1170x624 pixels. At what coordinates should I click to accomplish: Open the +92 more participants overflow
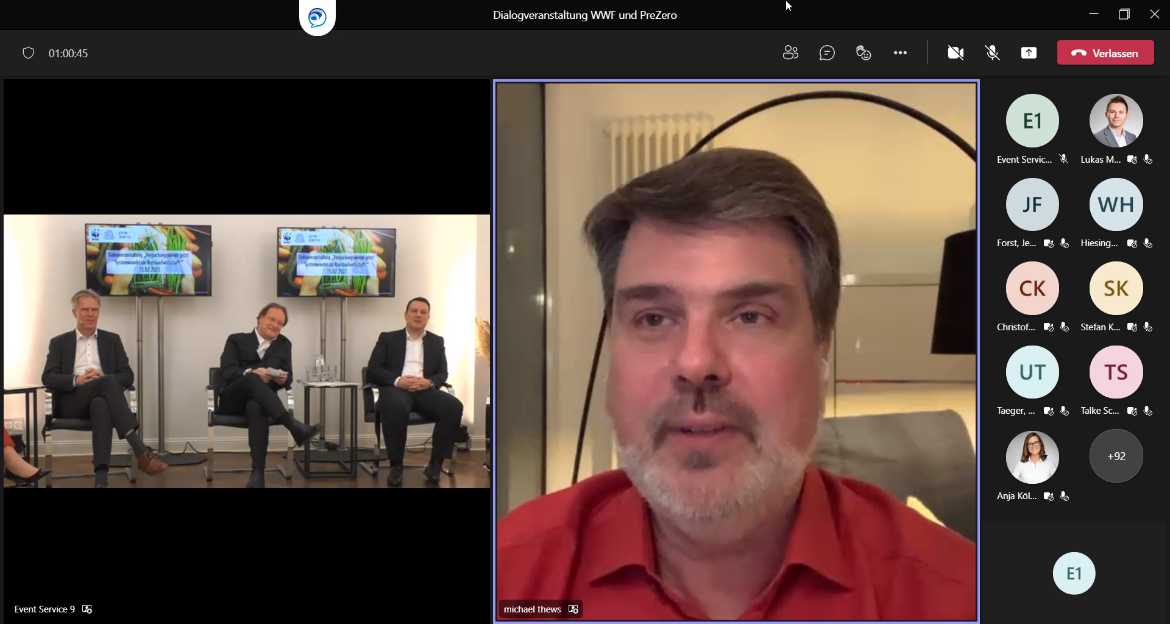point(1115,456)
